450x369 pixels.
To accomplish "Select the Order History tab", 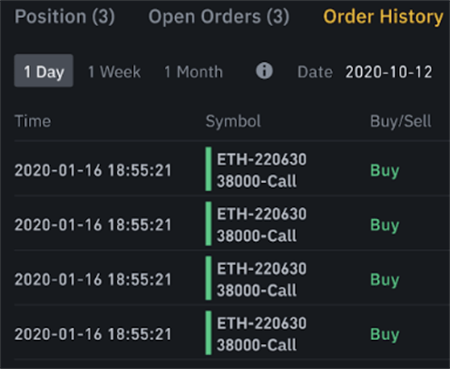I will click(383, 17).
